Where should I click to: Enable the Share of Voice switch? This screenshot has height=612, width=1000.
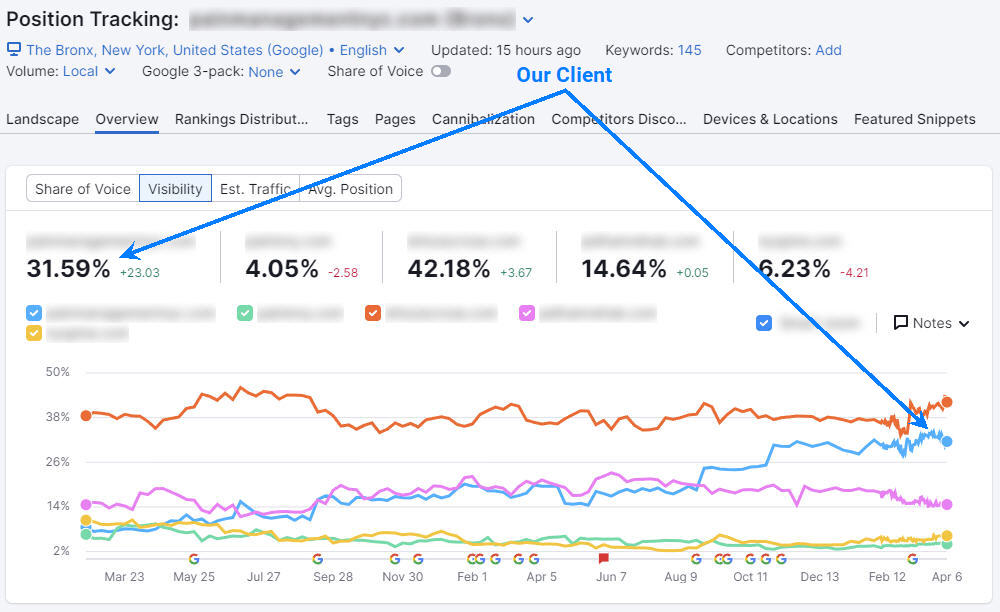(x=440, y=71)
